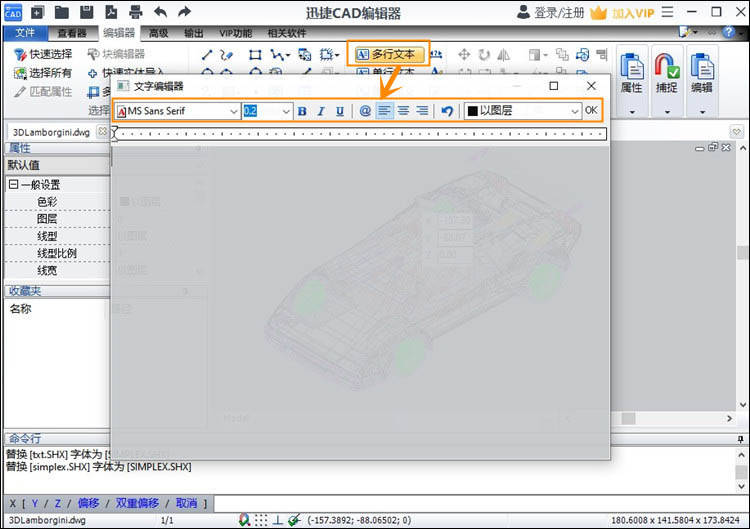Undo in the text editor toolbar
The height and width of the screenshot is (529, 750).
pos(447,111)
